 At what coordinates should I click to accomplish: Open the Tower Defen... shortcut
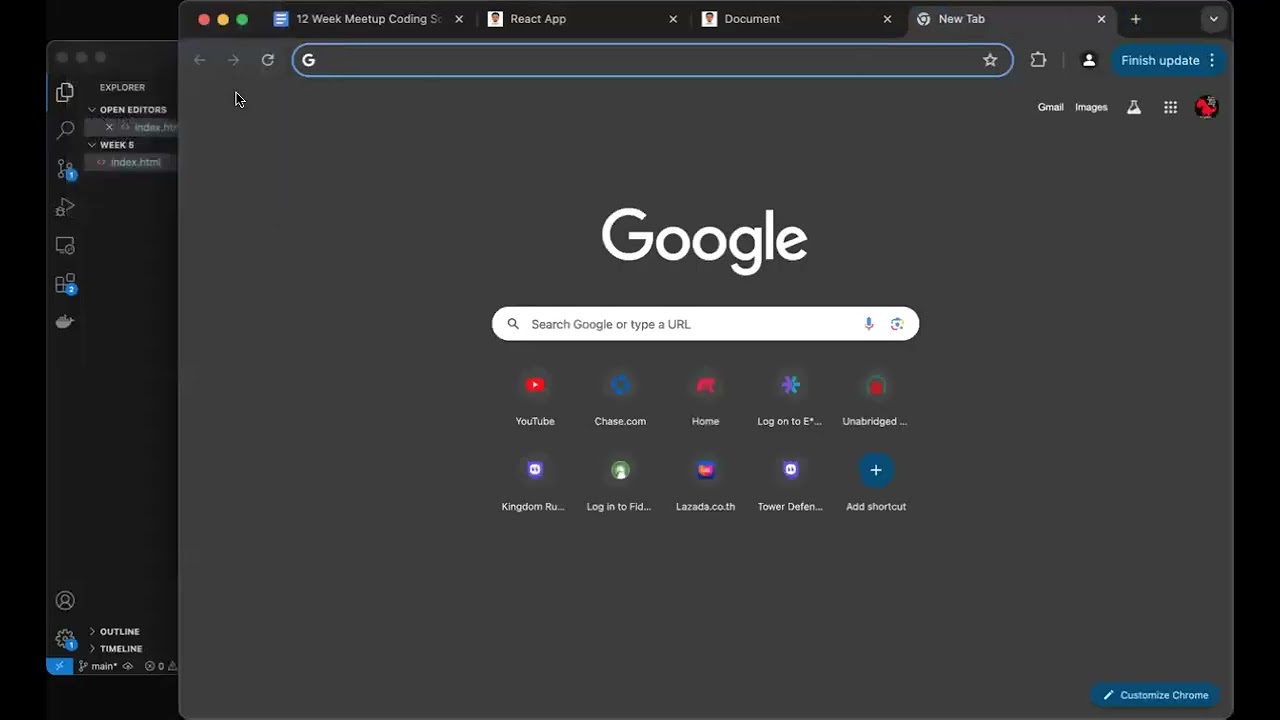(790, 483)
